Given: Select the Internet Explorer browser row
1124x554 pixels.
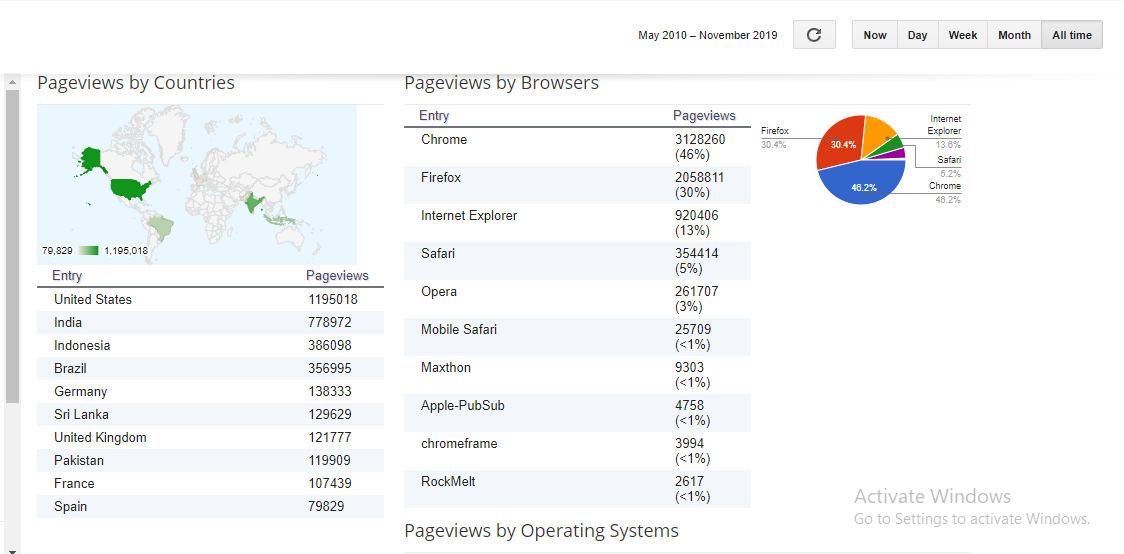Looking at the screenshot, I should [577, 223].
